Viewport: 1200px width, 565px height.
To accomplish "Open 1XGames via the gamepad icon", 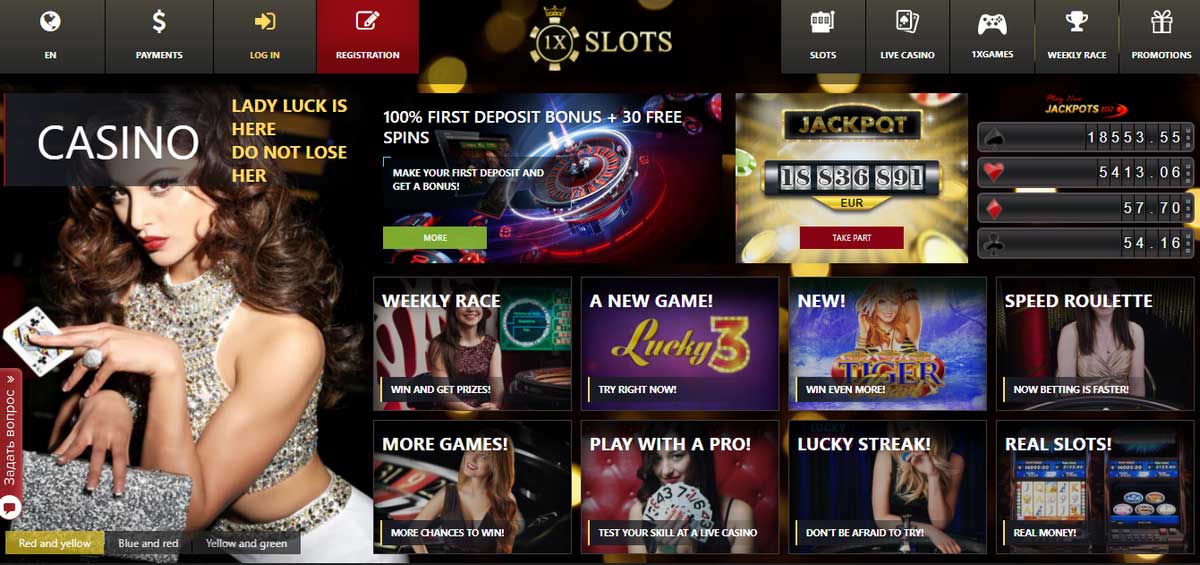I will 991,23.
